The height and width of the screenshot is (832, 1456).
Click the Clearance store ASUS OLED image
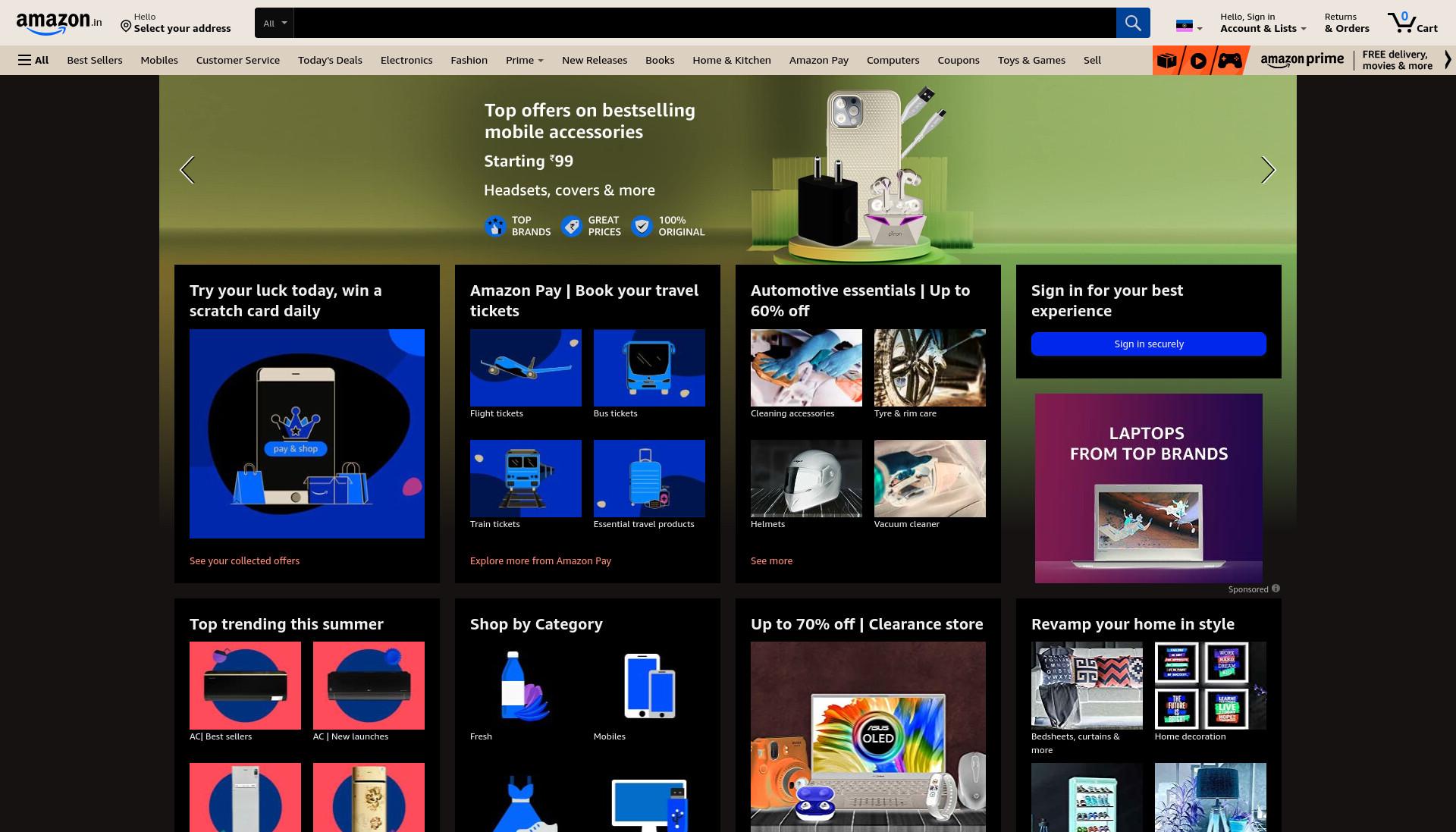pyautogui.click(x=868, y=736)
